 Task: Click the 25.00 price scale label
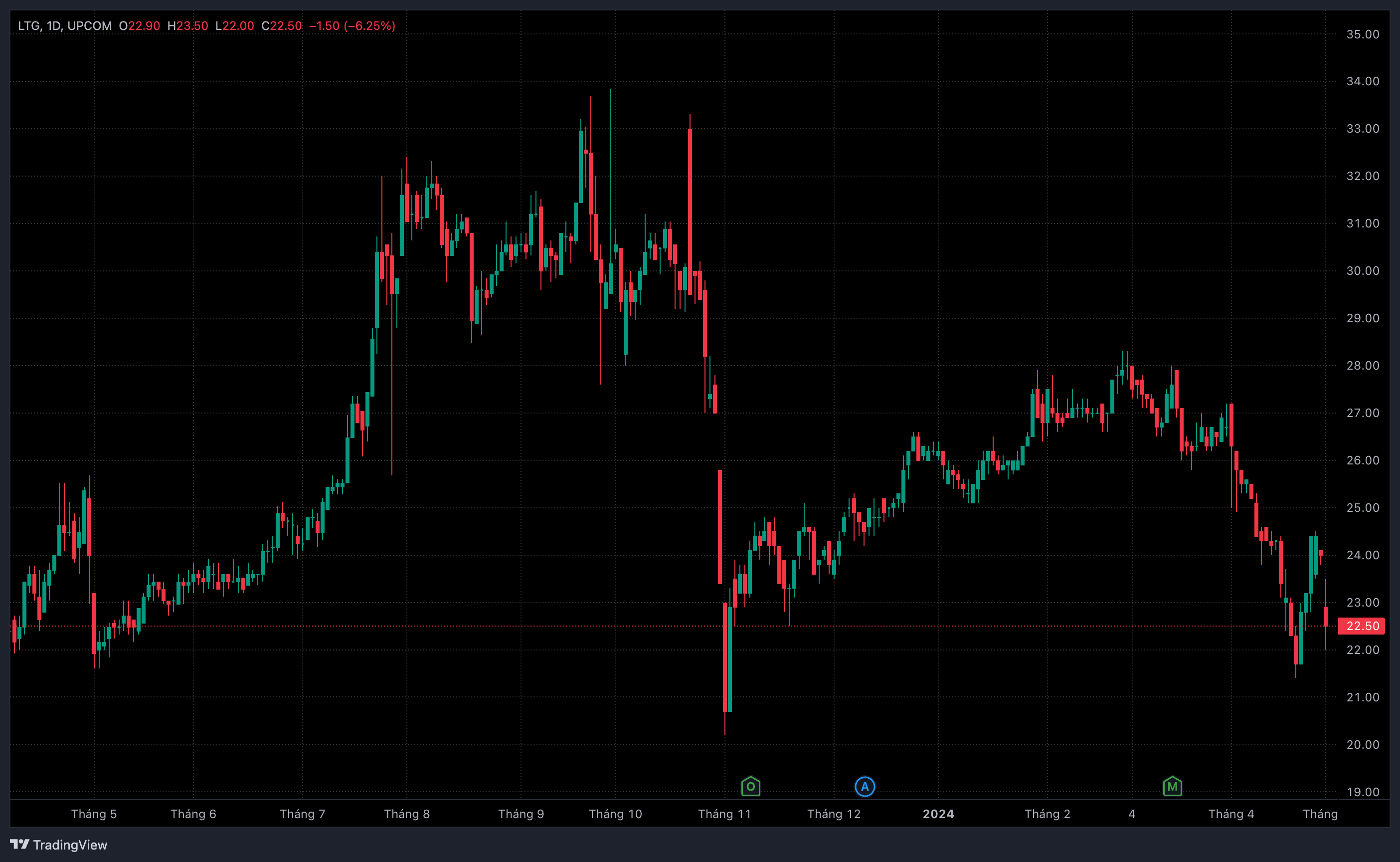[1363, 507]
